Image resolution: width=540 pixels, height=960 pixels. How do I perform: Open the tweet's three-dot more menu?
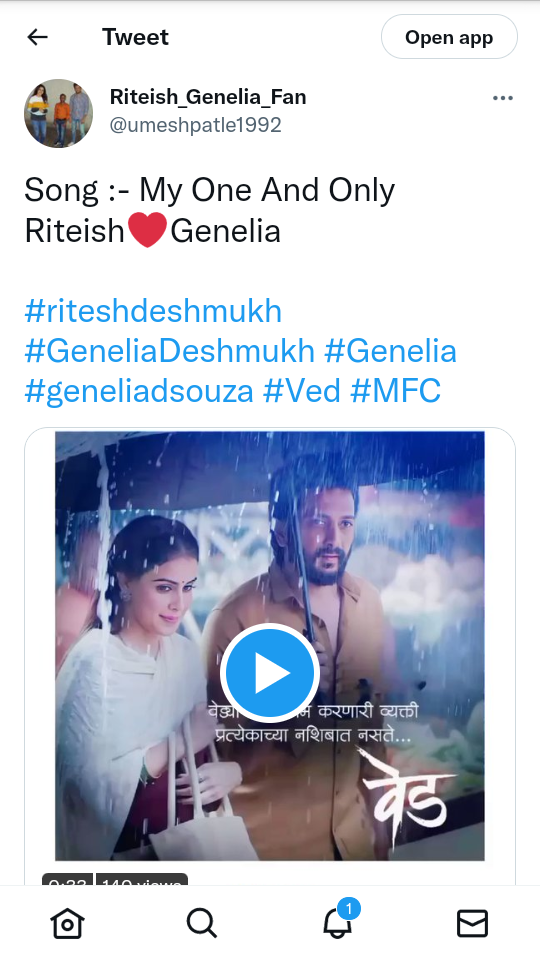click(503, 98)
